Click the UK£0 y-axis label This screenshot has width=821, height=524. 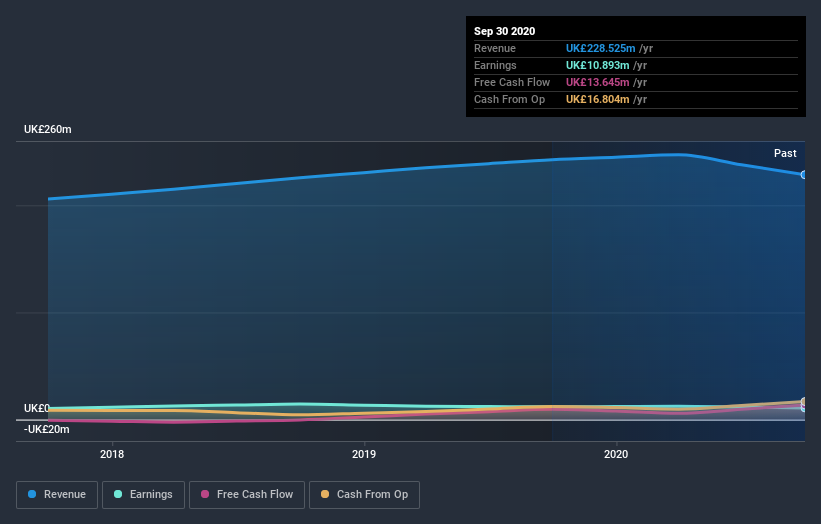[37, 408]
